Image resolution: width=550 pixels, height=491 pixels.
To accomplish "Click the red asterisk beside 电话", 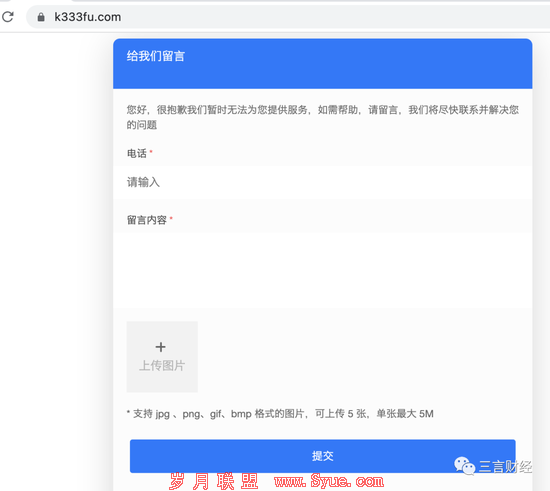I will pos(151,152).
